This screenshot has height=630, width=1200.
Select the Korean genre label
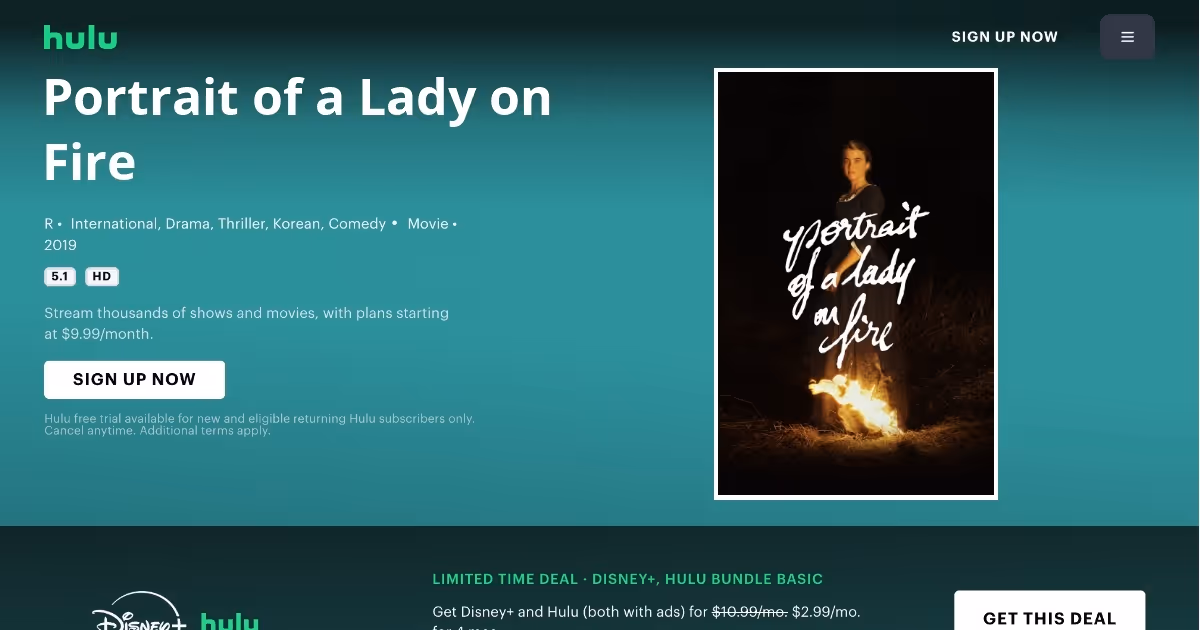(x=297, y=224)
